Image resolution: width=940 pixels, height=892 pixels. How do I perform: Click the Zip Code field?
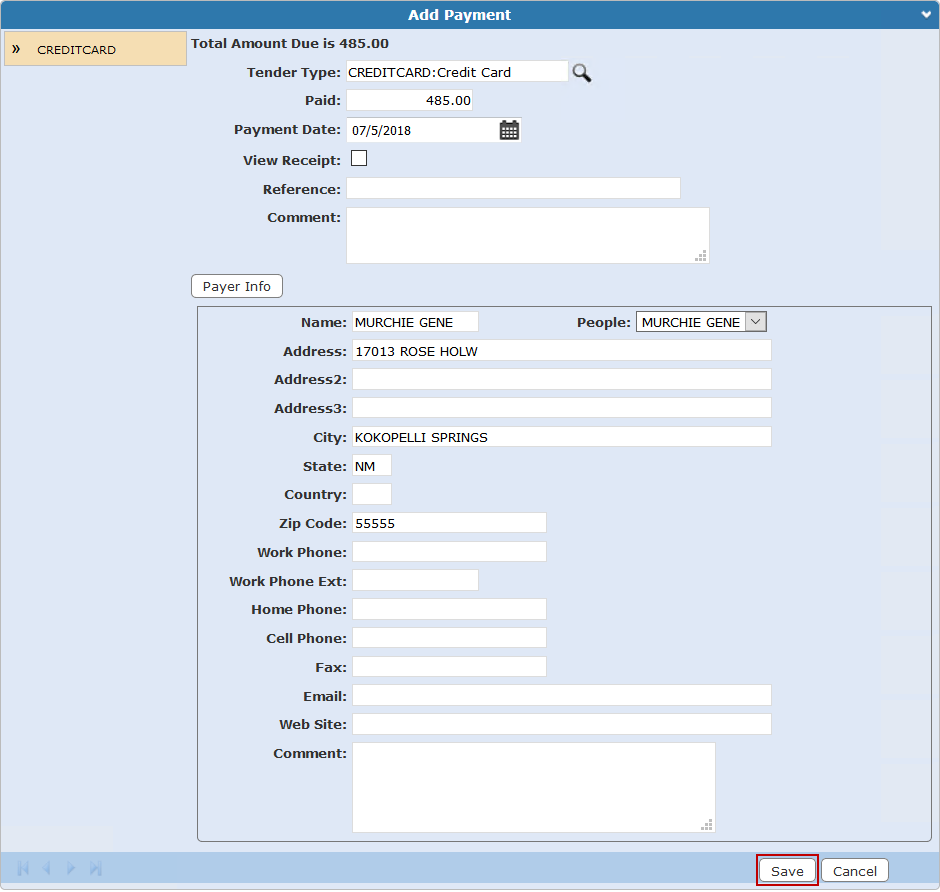tap(449, 523)
